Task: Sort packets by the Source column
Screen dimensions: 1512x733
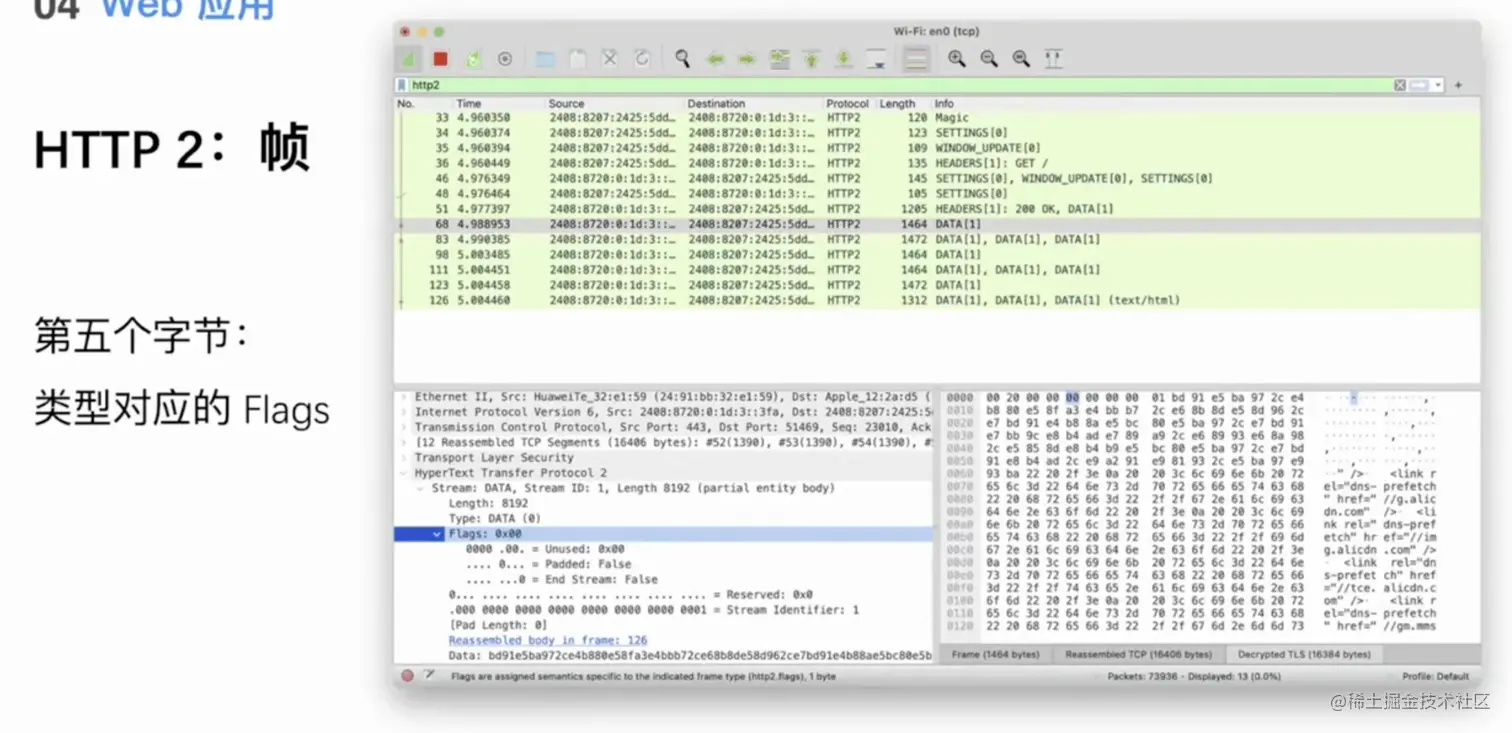Action: 566,103
